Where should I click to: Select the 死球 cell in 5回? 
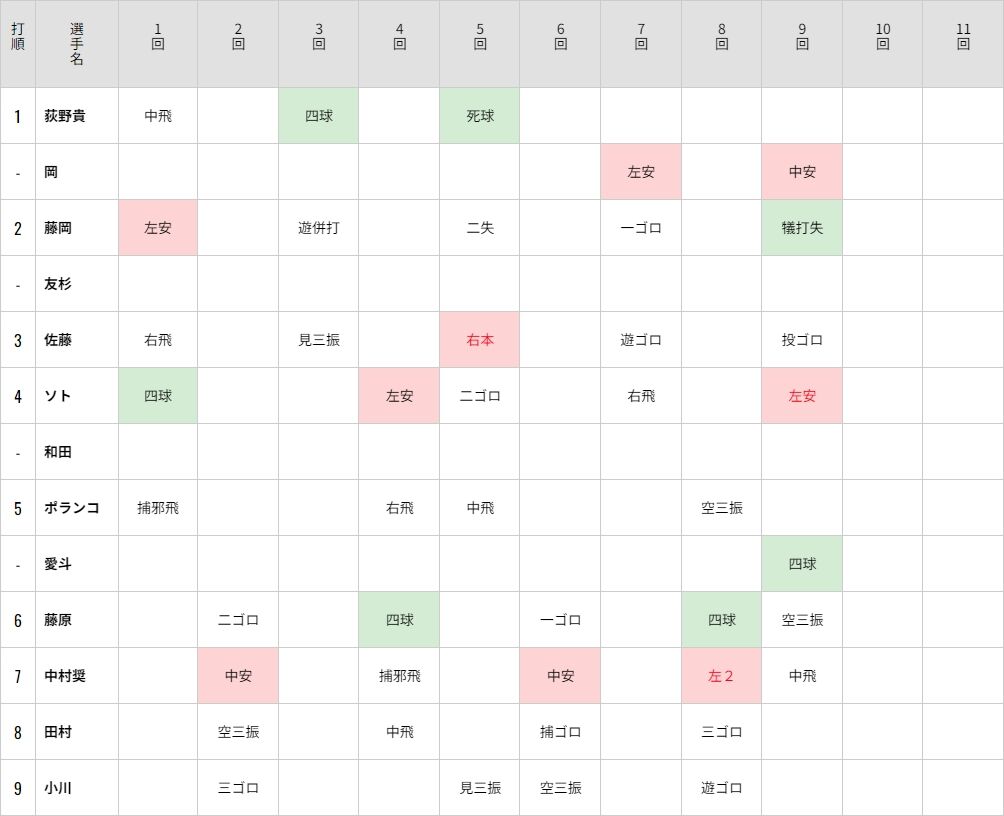(480, 116)
